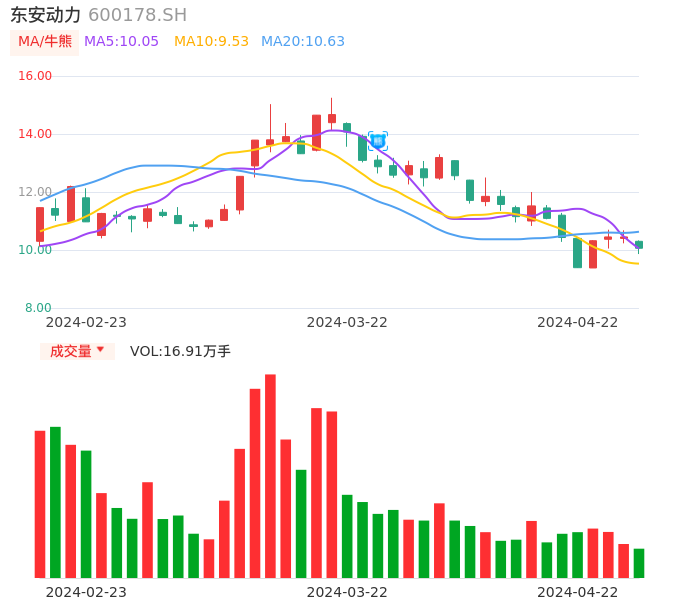Viewport: 686px width, 606px height.
Task: Click the tallest red volume bar
Action: point(270,476)
